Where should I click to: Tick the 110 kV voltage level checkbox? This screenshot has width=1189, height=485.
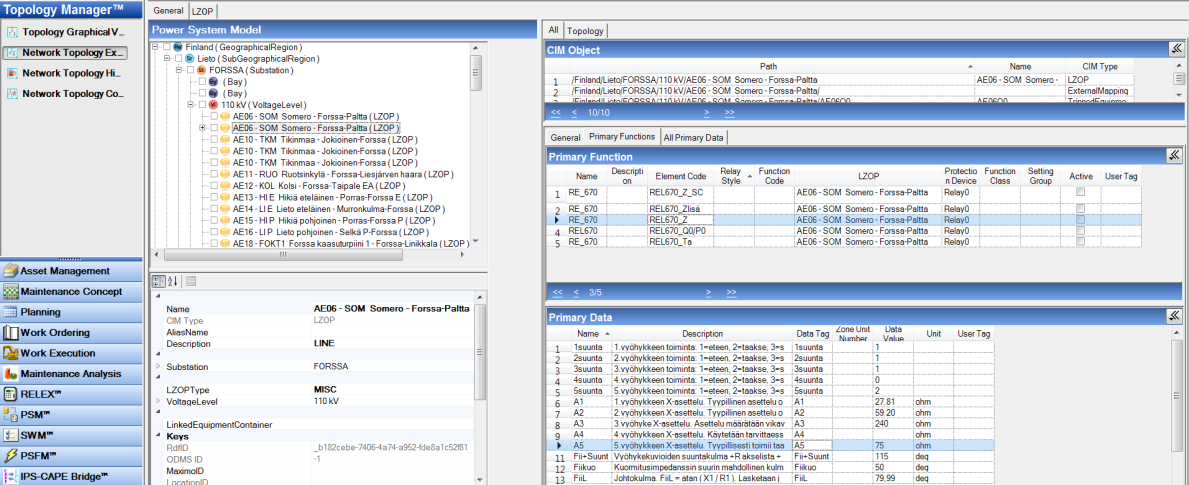pos(202,105)
